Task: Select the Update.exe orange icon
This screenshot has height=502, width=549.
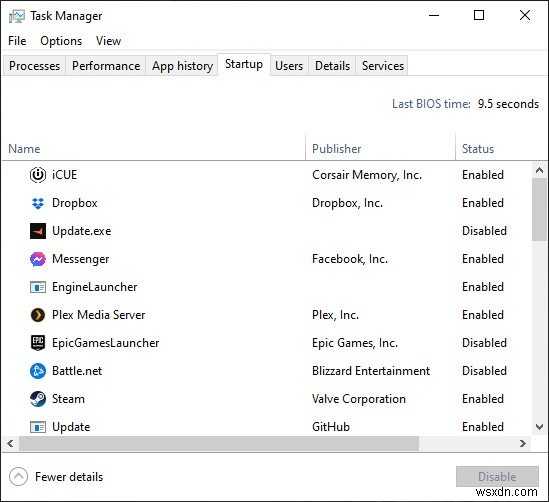Action: (38, 231)
